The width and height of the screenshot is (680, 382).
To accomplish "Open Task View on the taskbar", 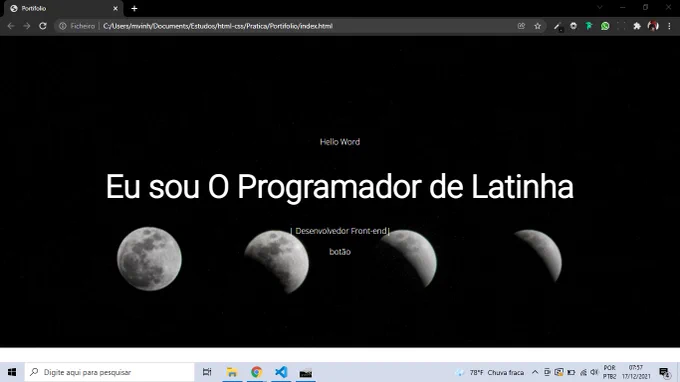I will 207,372.
